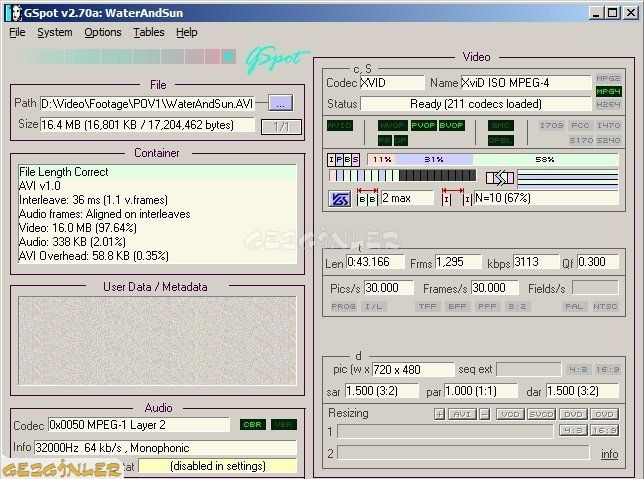The image size is (644, 479).
Task: Click the CBR audio indicator
Action: (253, 424)
